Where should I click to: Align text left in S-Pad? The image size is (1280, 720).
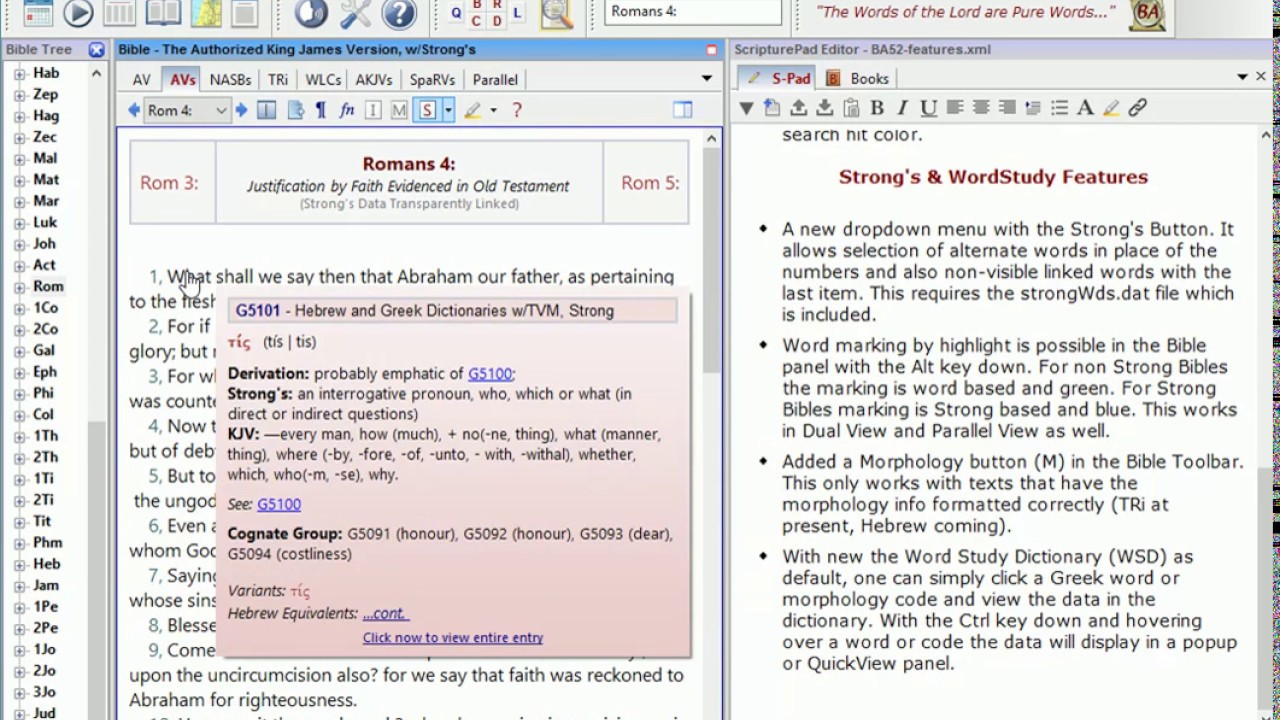pyautogui.click(x=955, y=108)
